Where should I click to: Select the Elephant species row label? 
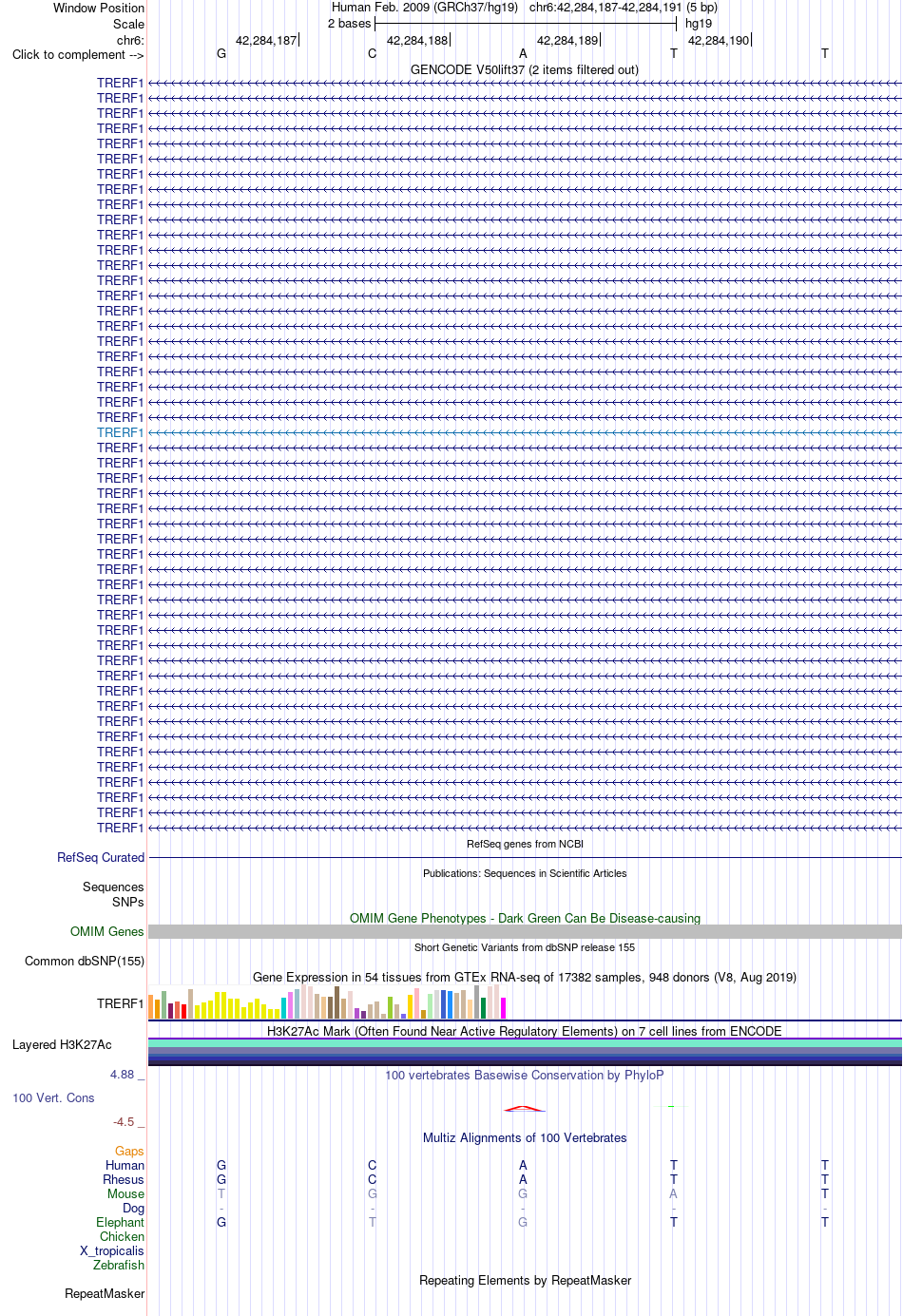click(121, 1222)
